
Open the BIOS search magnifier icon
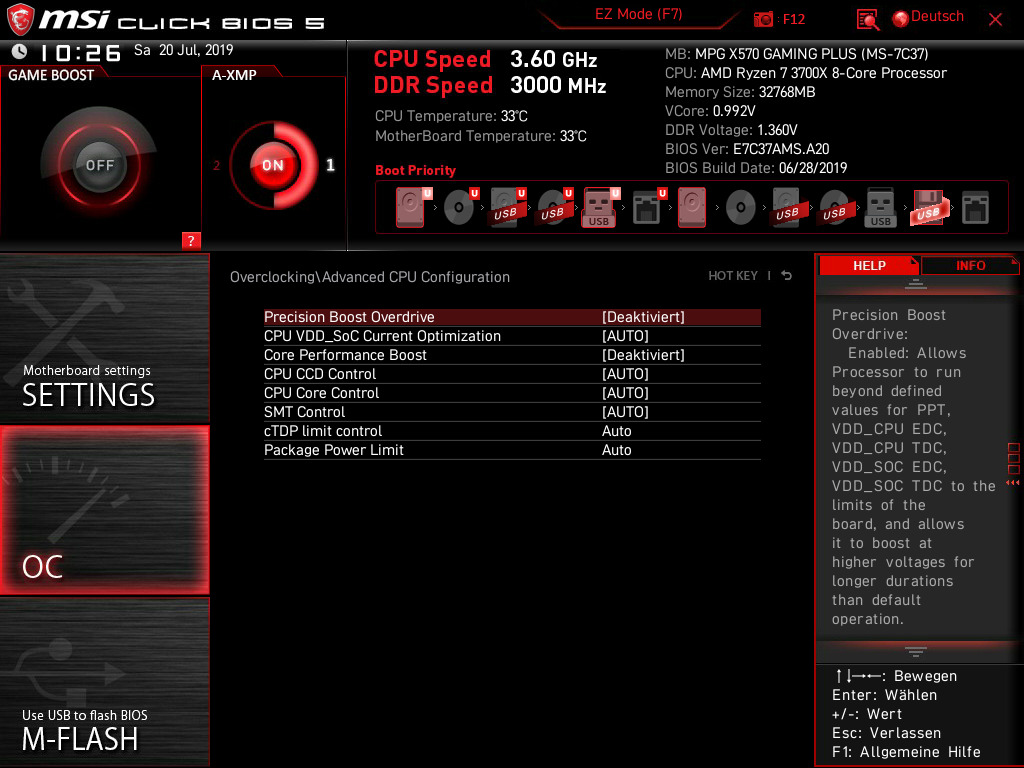coord(867,20)
